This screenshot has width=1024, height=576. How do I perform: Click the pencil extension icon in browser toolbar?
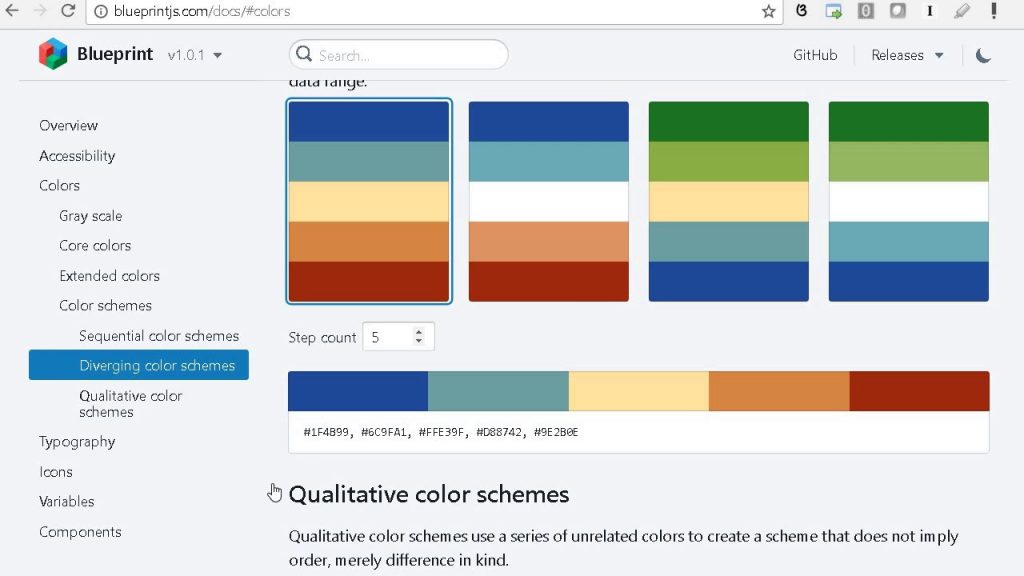click(x=961, y=10)
